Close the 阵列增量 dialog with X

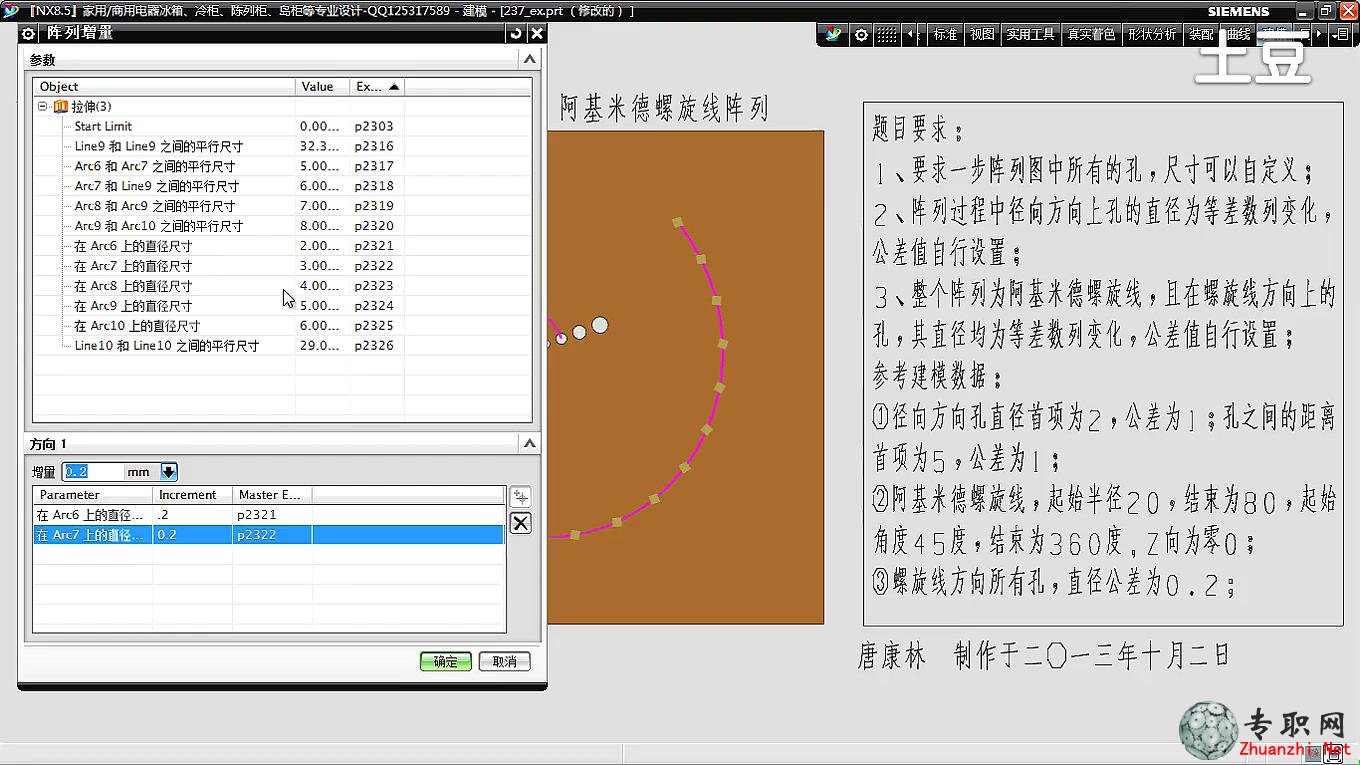click(537, 33)
